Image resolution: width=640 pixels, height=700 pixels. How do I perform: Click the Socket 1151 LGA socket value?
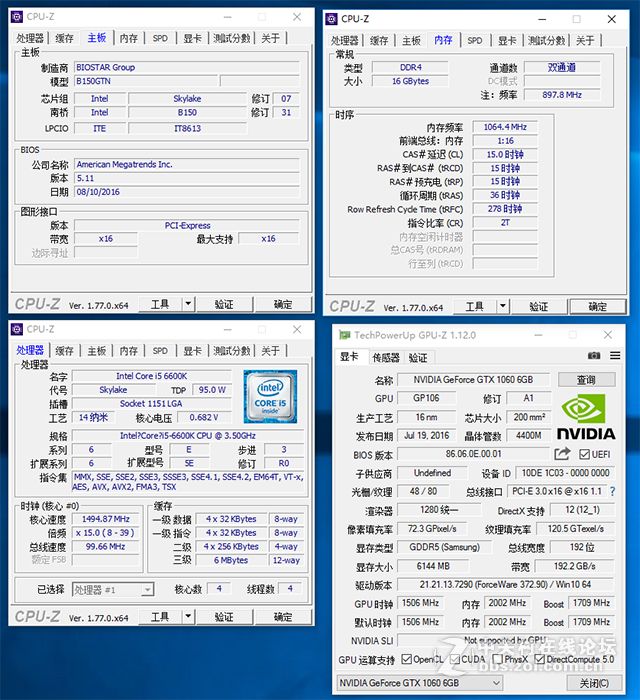[152, 404]
